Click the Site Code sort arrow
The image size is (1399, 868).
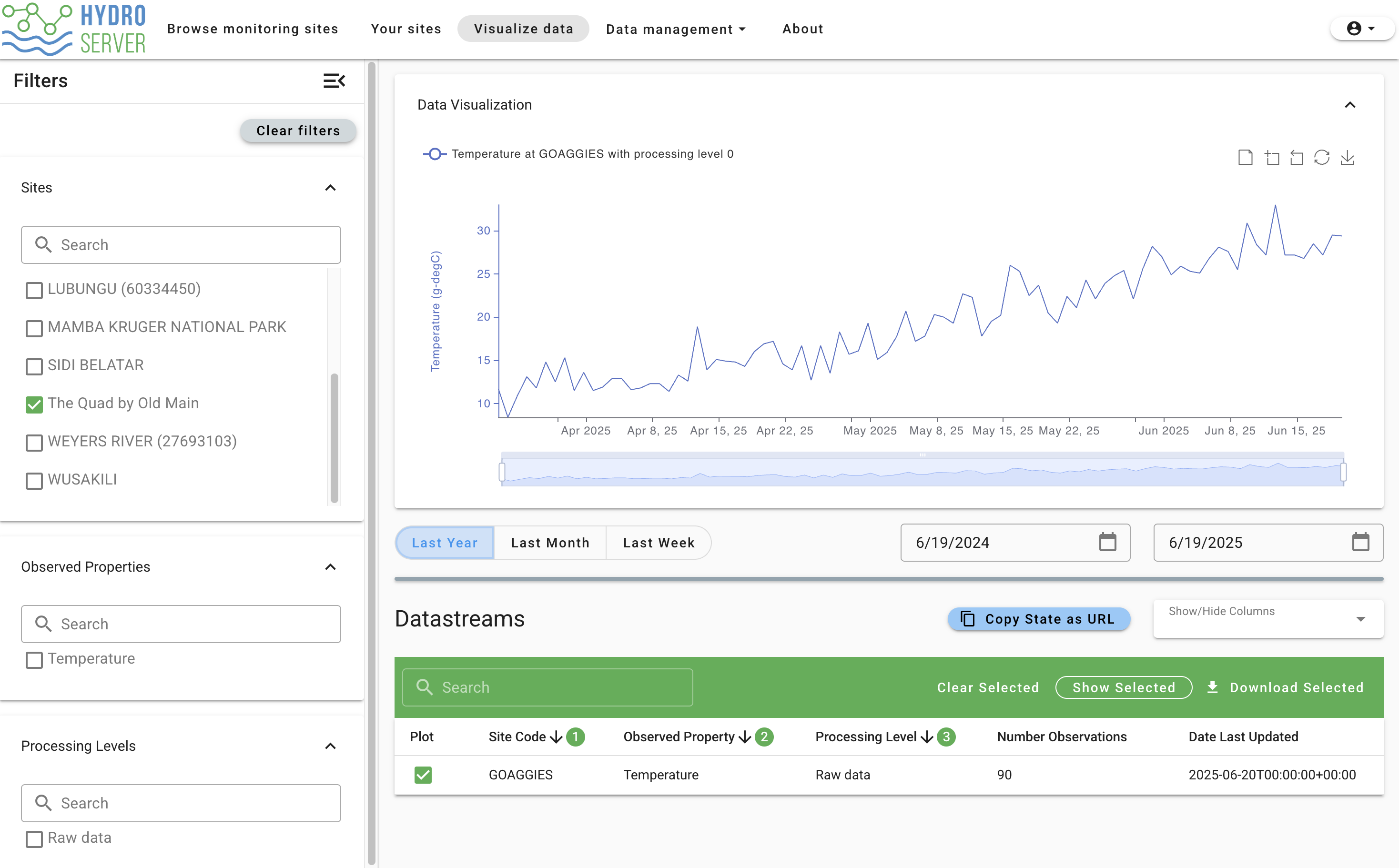[x=556, y=737]
